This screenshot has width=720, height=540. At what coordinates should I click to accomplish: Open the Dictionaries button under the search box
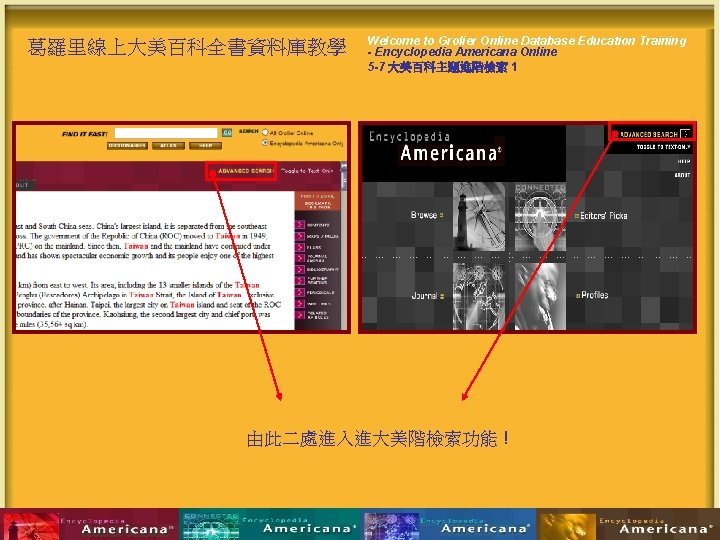[x=127, y=146]
